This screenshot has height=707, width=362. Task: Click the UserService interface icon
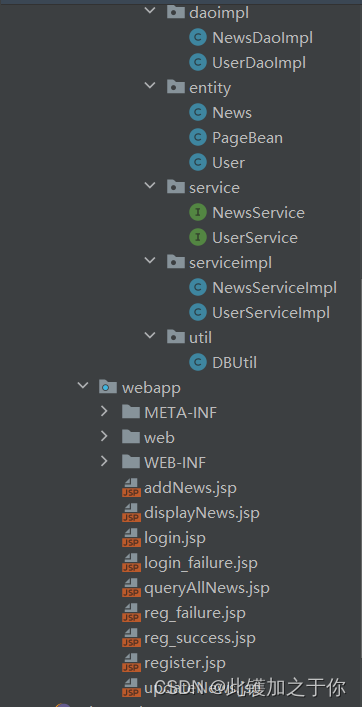click(x=198, y=238)
